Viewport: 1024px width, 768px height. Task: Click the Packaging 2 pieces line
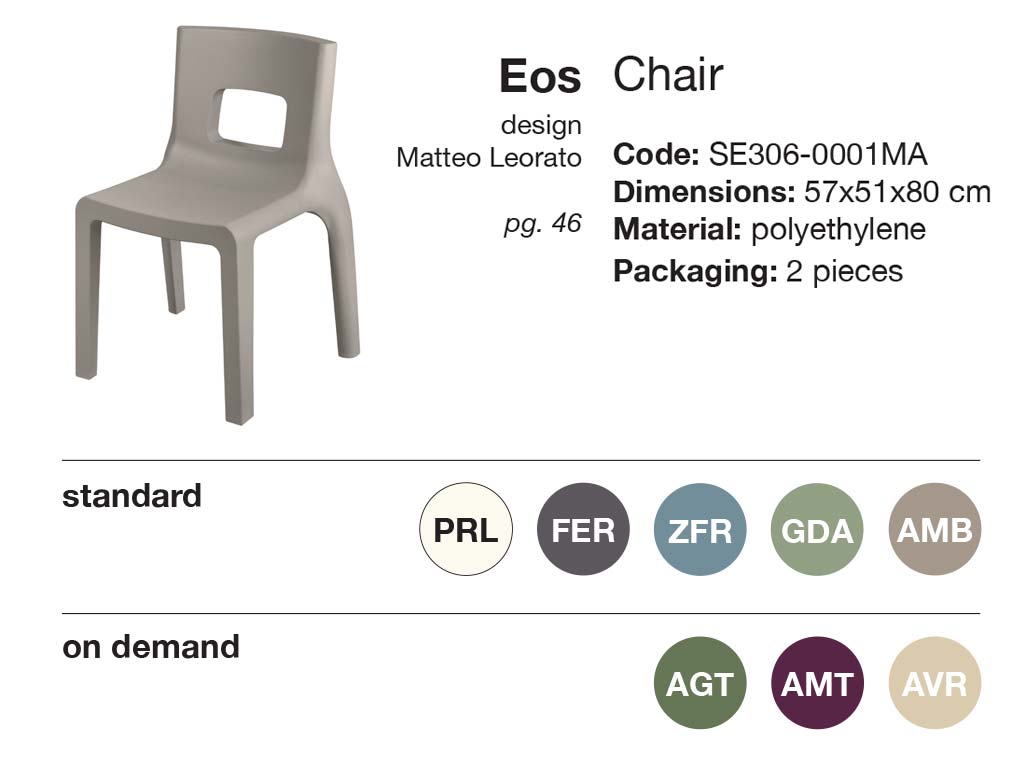pyautogui.click(x=758, y=270)
